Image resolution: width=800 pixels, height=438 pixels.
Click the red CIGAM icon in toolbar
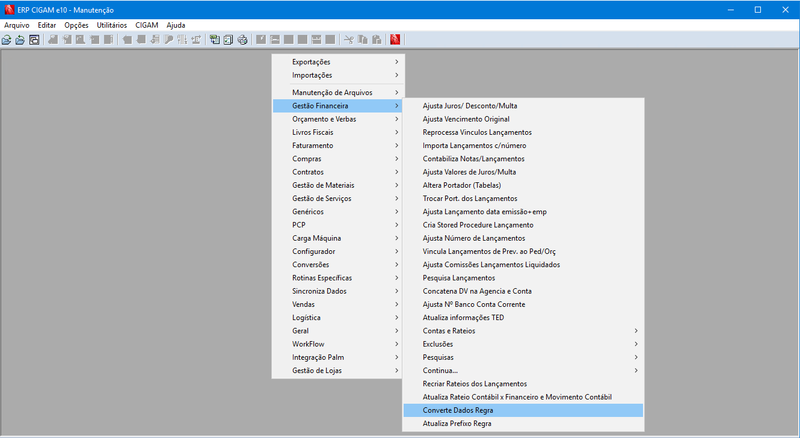coord(395,39)
